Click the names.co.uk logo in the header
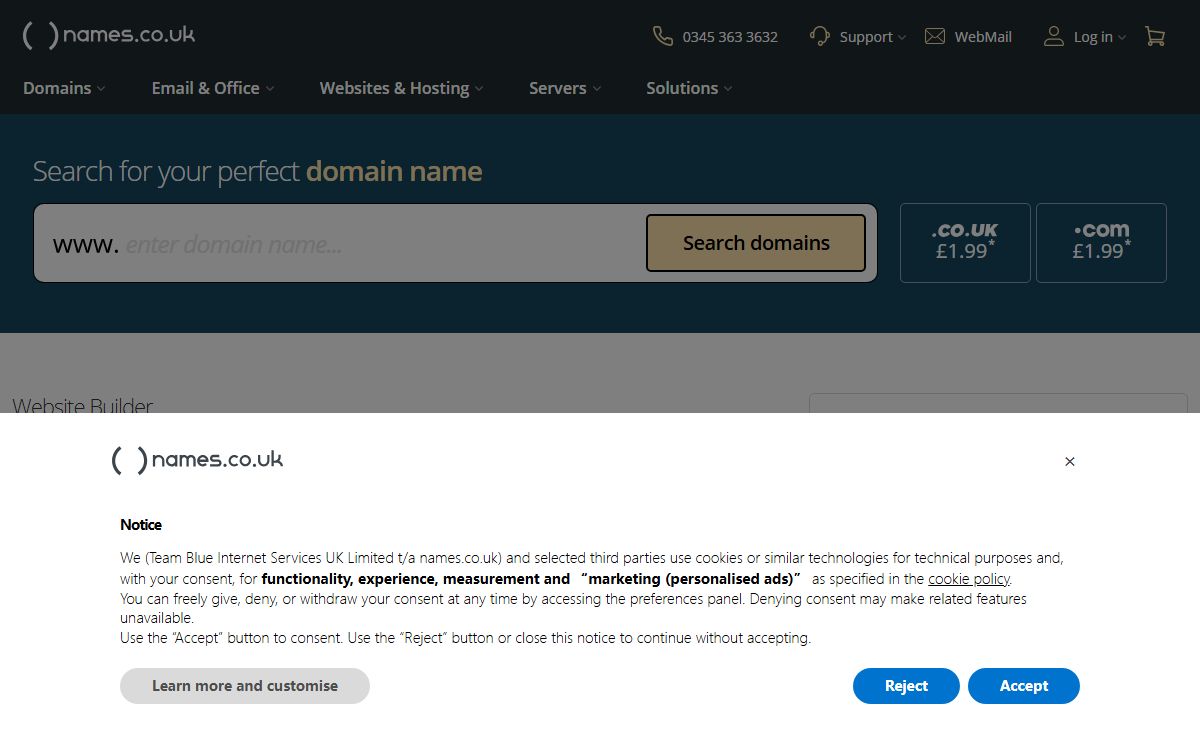 [x=109, y=35]
